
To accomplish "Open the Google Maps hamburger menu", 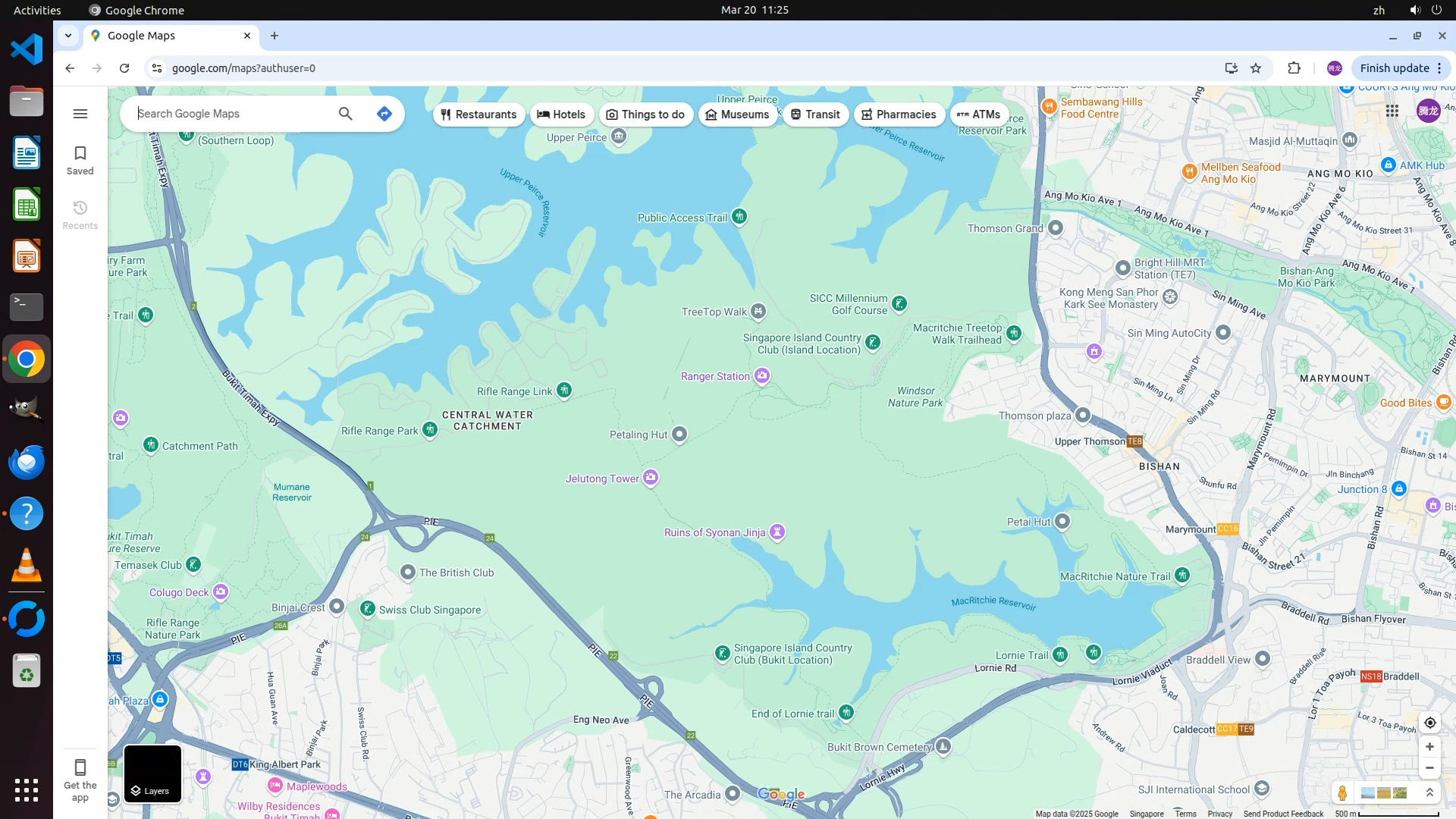I will (80, 114).
